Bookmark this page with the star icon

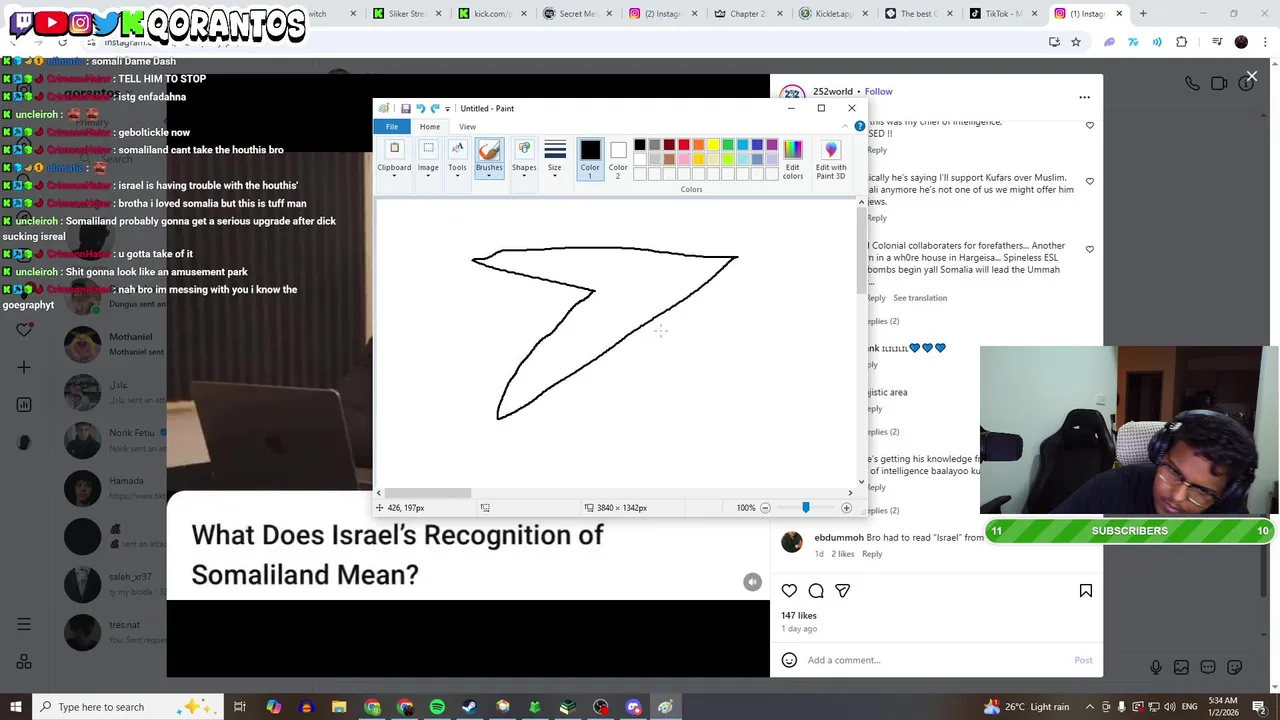point(1076,42)
